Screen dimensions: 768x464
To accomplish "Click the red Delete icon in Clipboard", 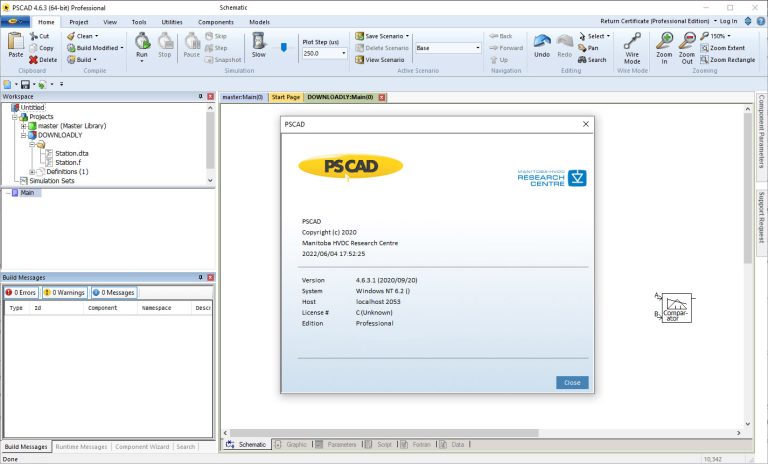I will tap(33, 60).
